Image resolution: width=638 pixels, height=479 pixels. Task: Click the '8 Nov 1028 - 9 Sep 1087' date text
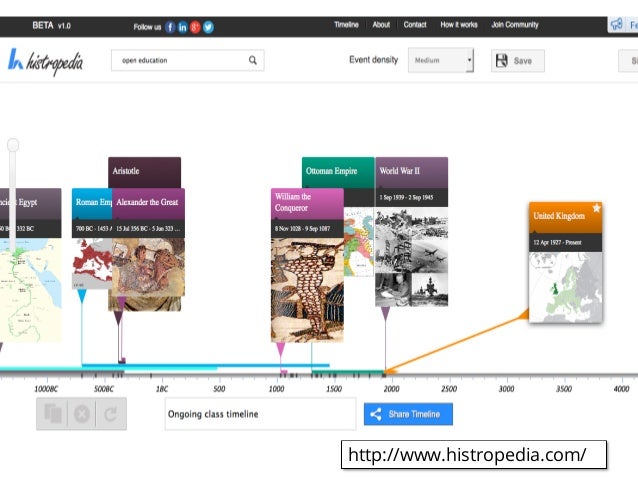tap(302, 229)
